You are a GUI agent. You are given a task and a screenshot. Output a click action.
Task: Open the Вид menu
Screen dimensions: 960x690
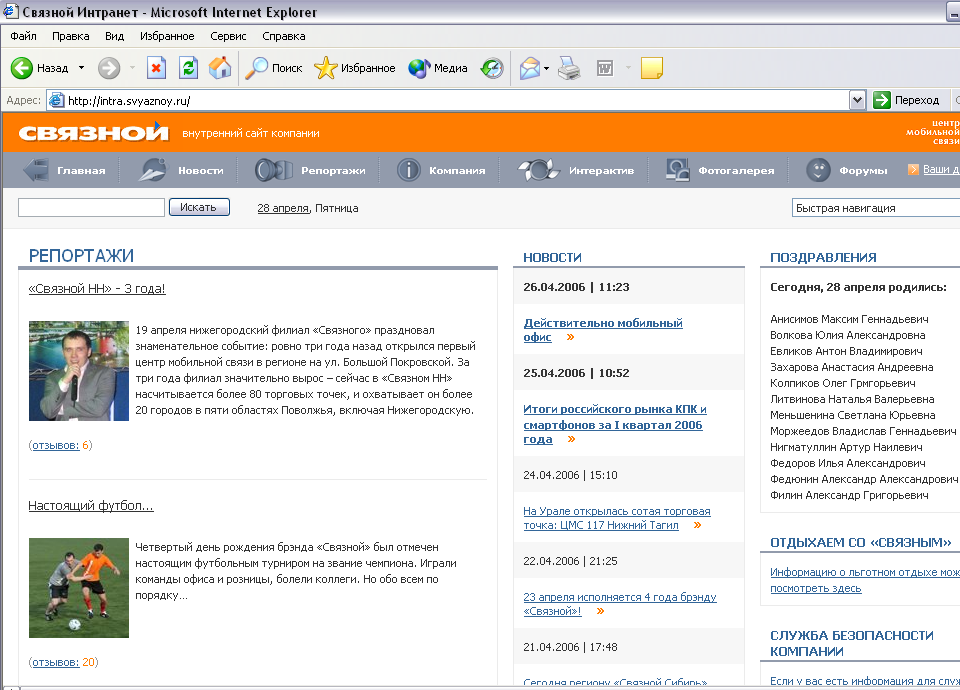click(114, 36)
